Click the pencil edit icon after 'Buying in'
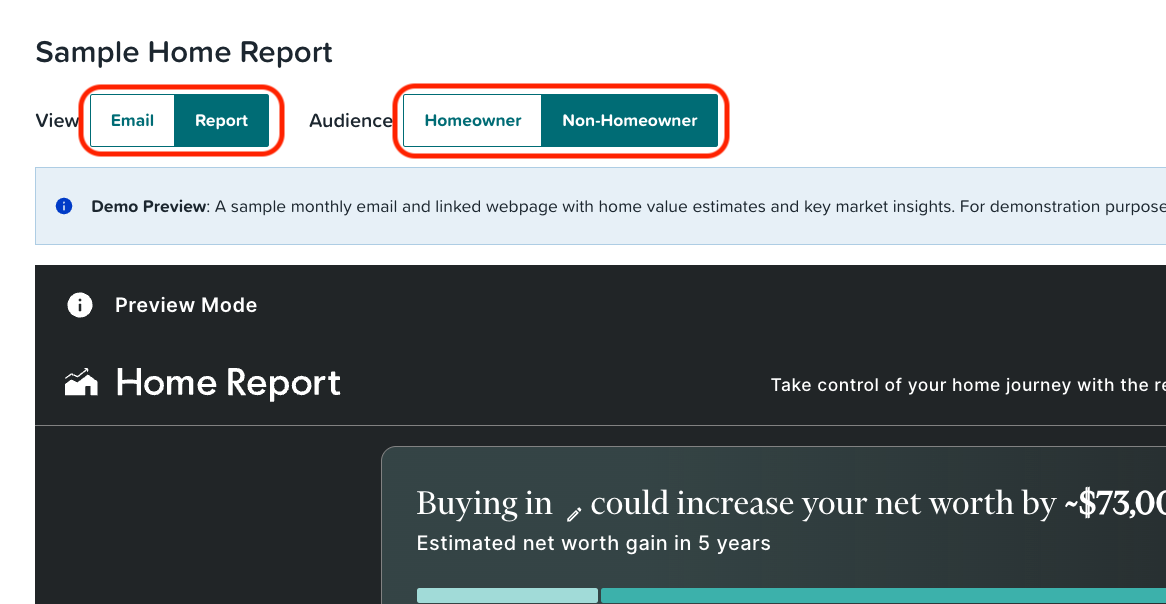Image resolution: width=1166 pixels, height=604 pixels. (x=573, y=513)
